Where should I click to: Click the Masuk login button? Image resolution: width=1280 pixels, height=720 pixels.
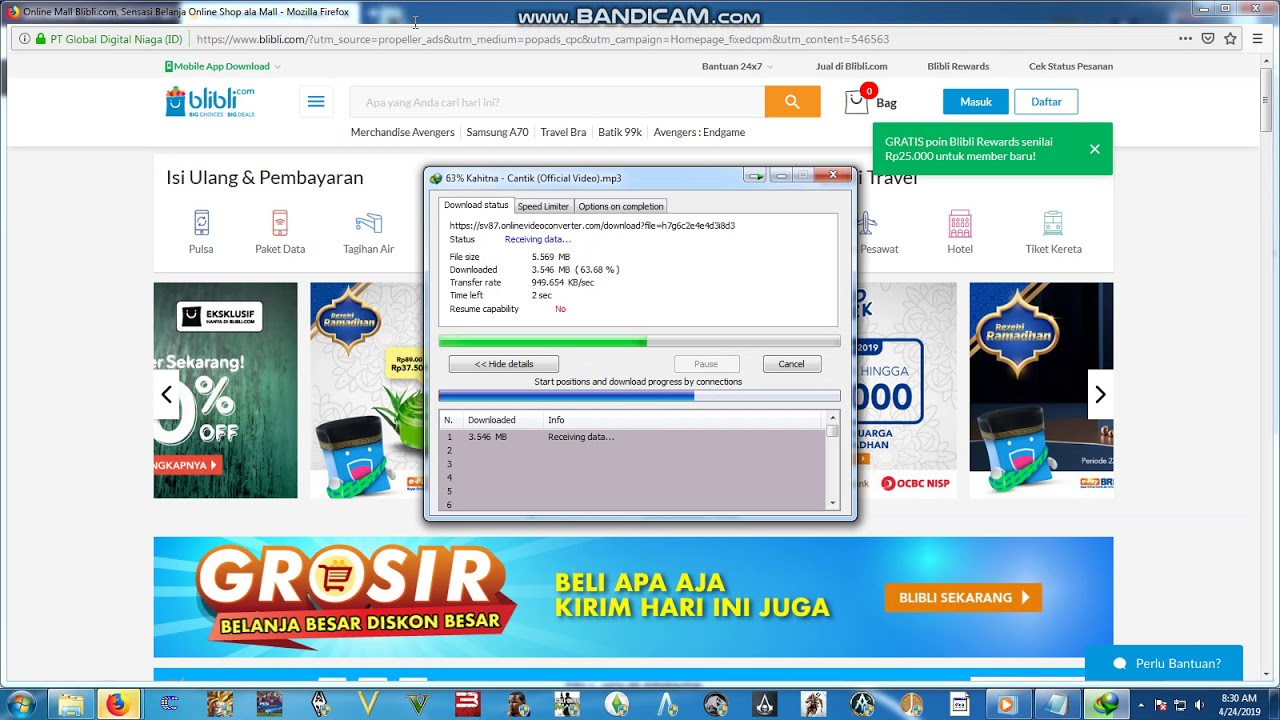coord(976,102)
